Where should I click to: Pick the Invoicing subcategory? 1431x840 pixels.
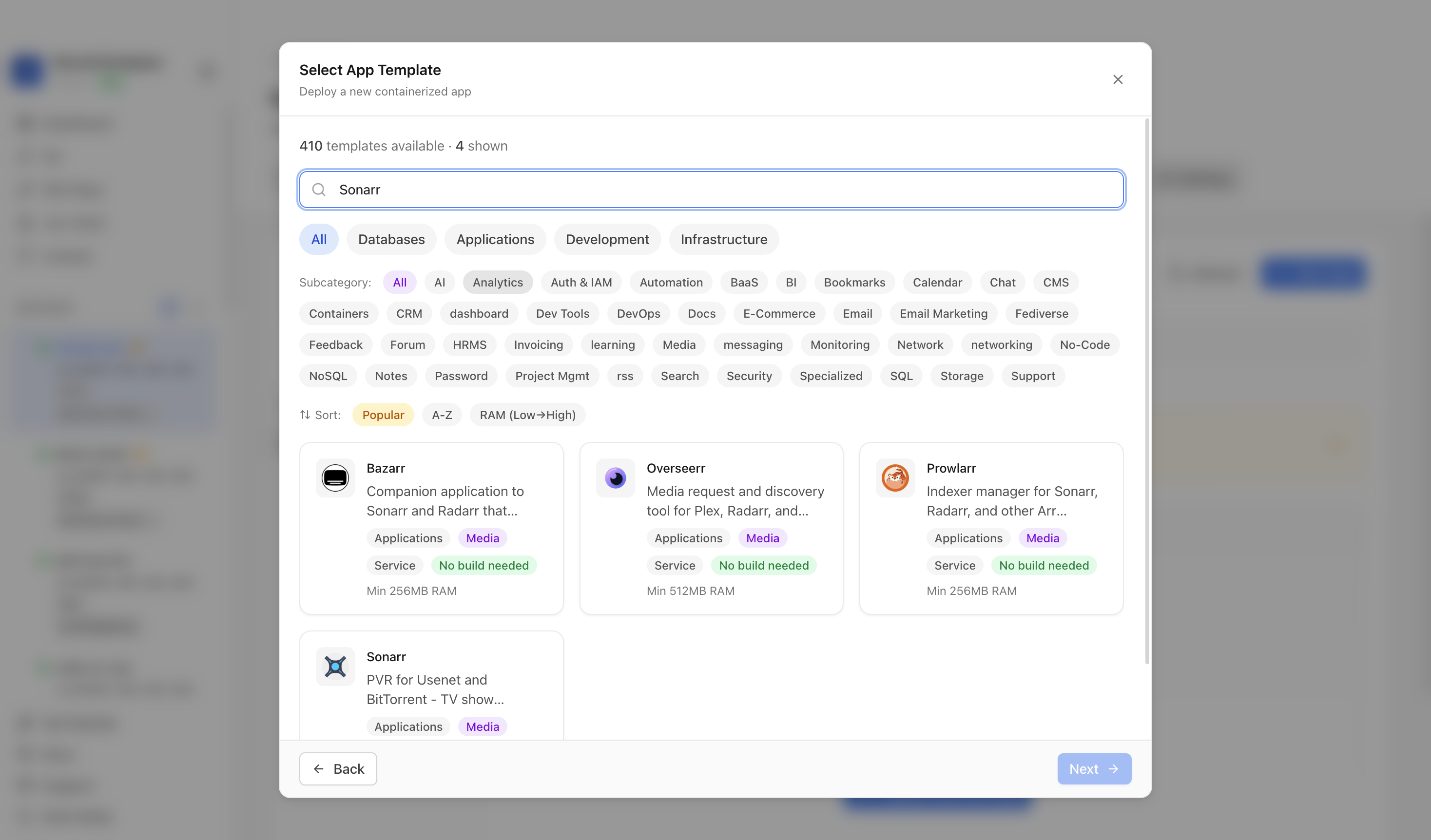538,344
